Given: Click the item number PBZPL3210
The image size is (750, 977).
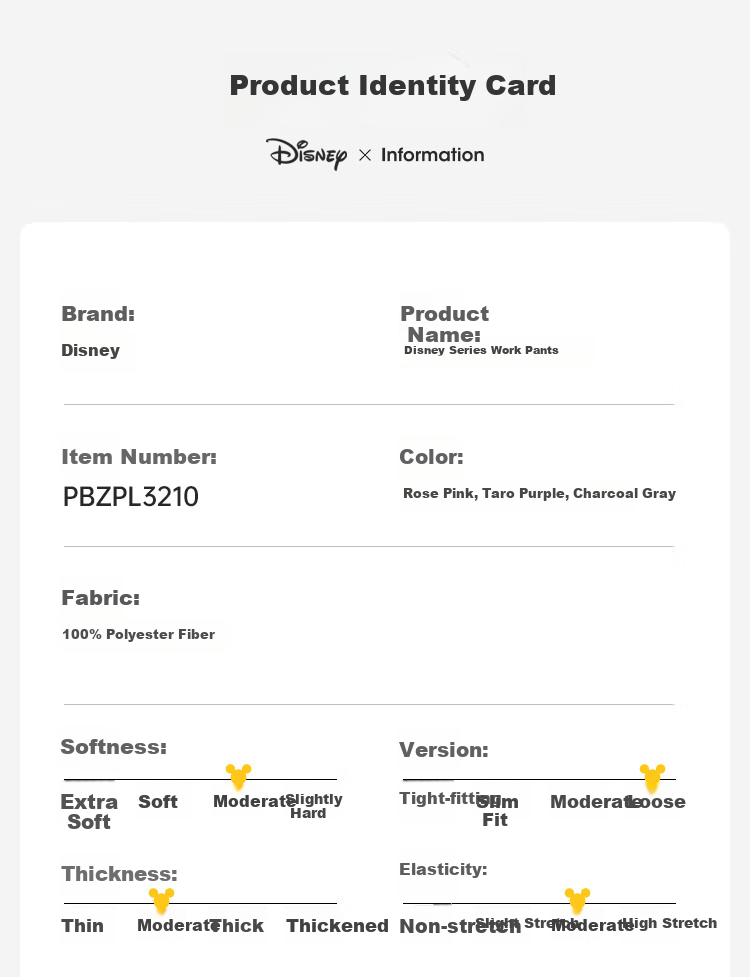Looking at the screenshot, I should [x=131, y=497].
